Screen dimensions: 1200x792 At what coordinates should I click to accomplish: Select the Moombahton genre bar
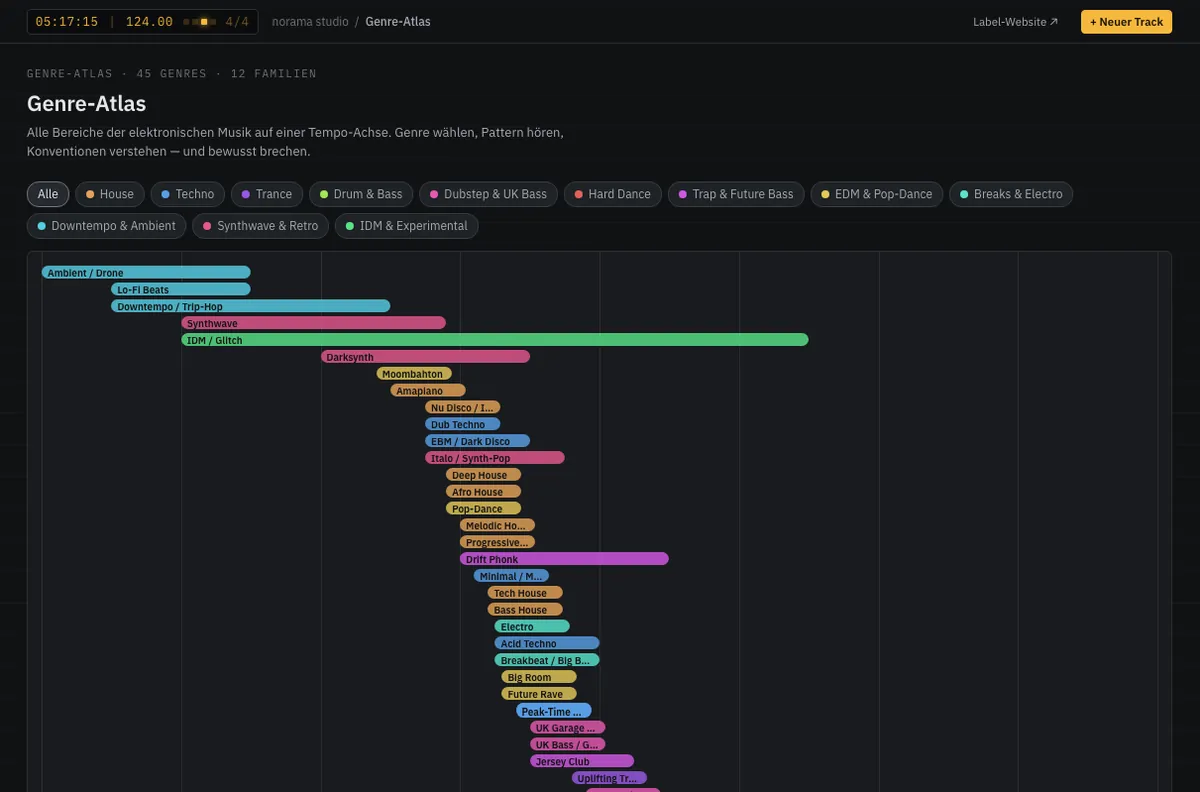[414, 374]
